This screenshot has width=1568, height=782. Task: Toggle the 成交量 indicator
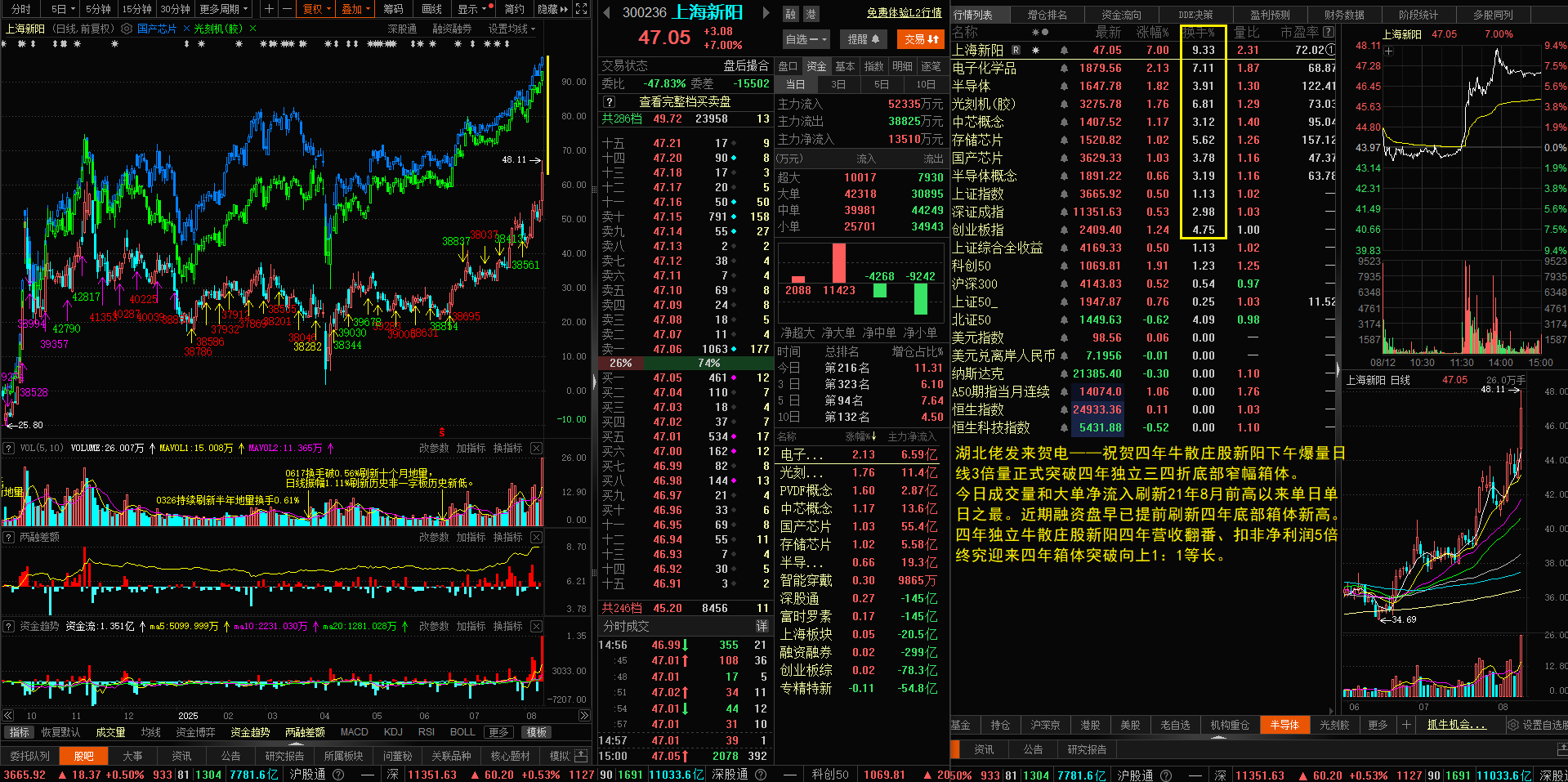point(110,732)
